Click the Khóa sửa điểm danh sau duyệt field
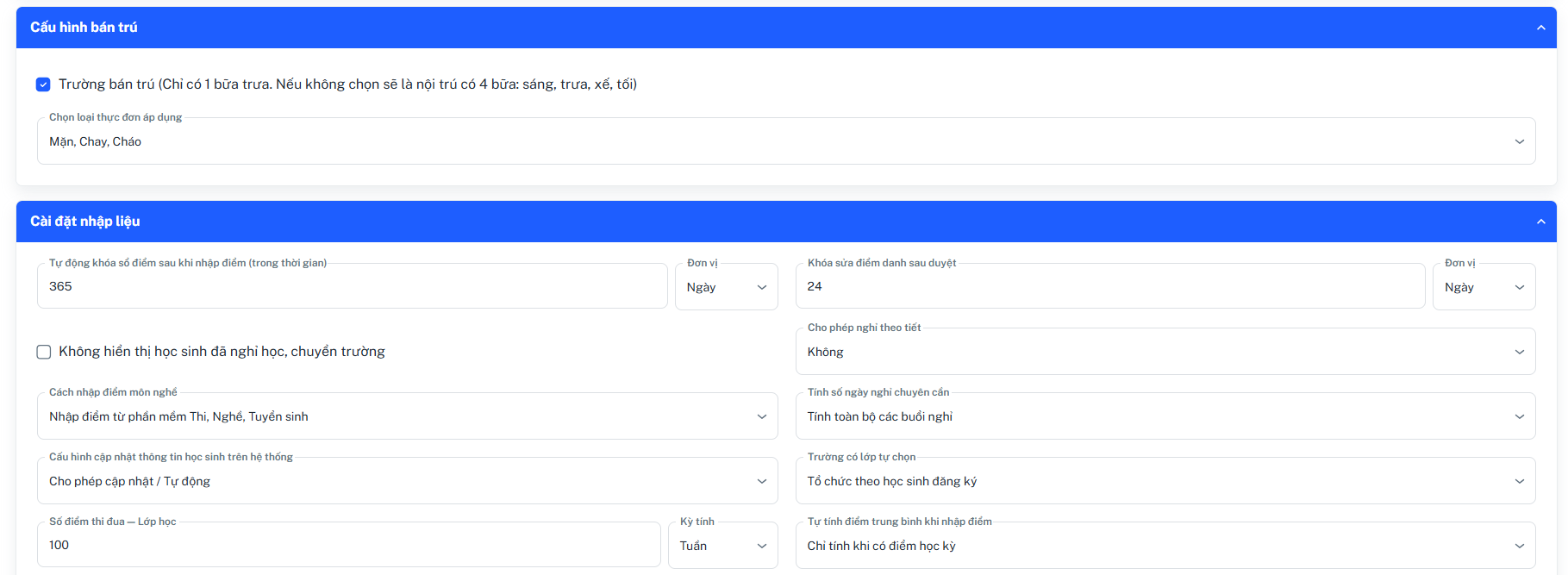This screenshot has width=1568, height=575. click(1110, 286)
